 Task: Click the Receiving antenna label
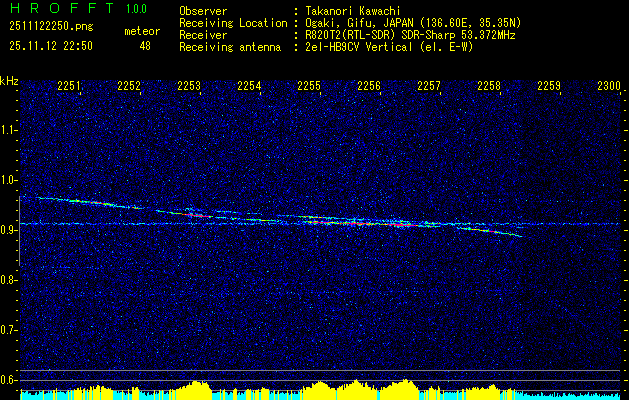coord(230,47)
